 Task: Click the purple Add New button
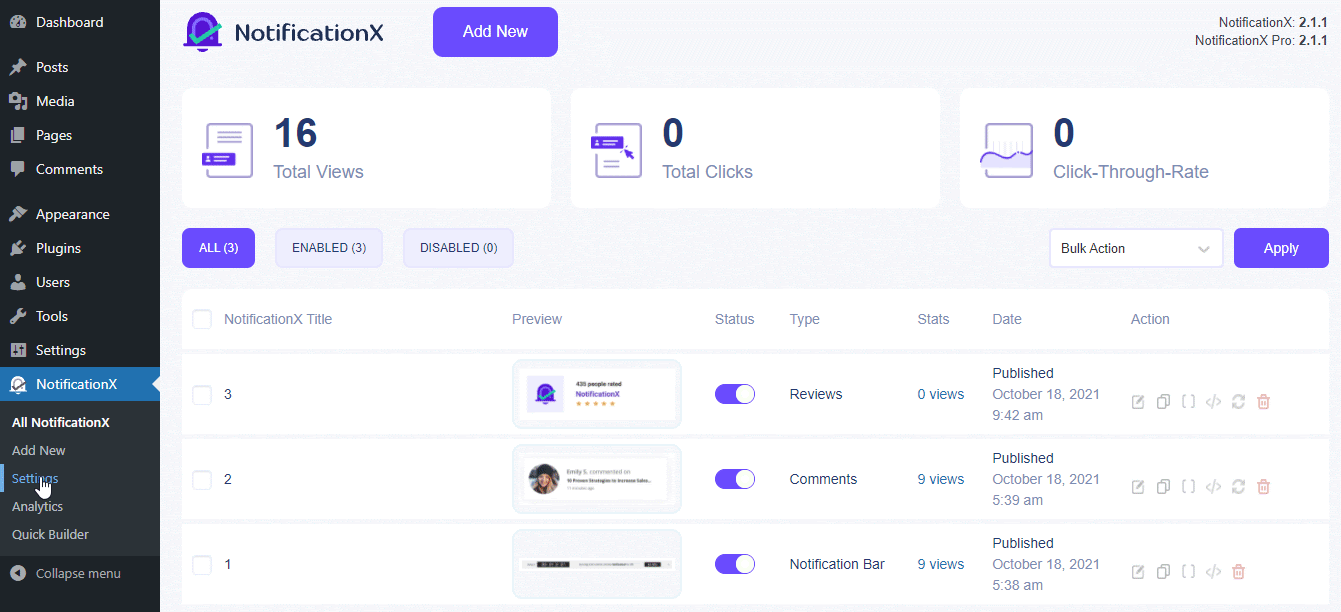point(495,32)
